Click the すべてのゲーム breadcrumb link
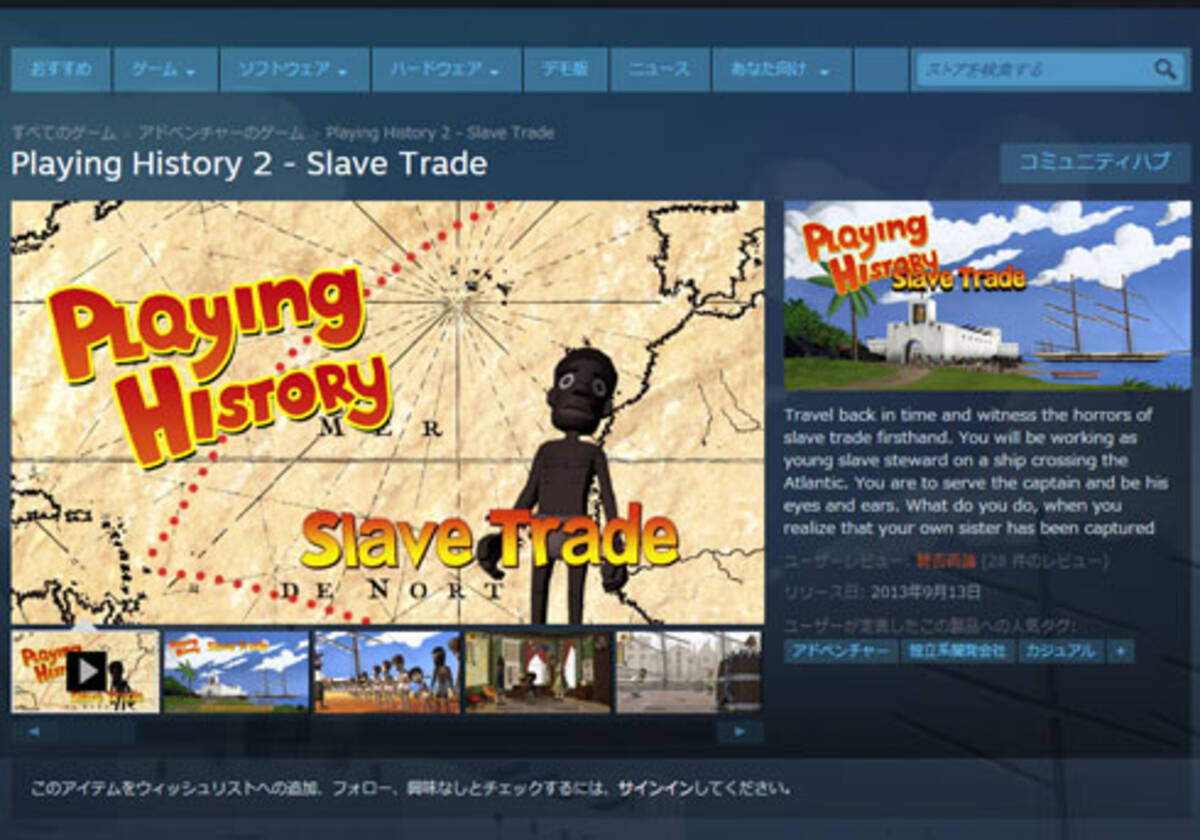Screen dimensions: 1200x840 point(64,132)
